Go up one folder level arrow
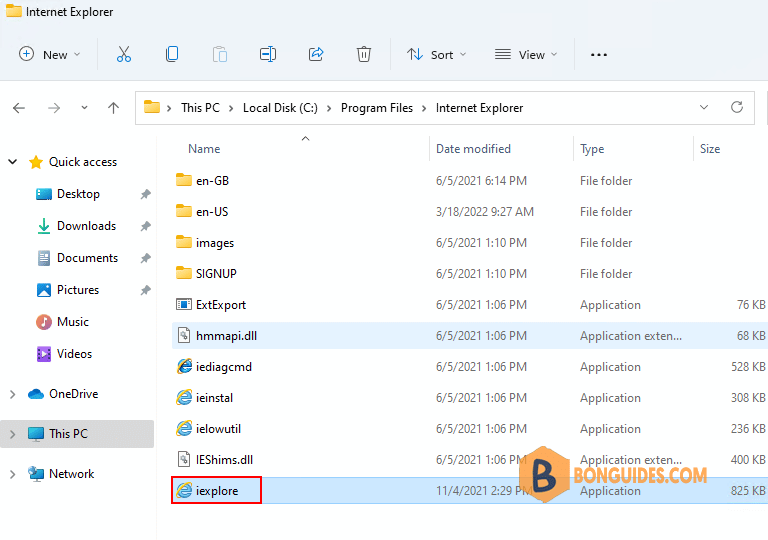768x540 pixels. point(114,108)
